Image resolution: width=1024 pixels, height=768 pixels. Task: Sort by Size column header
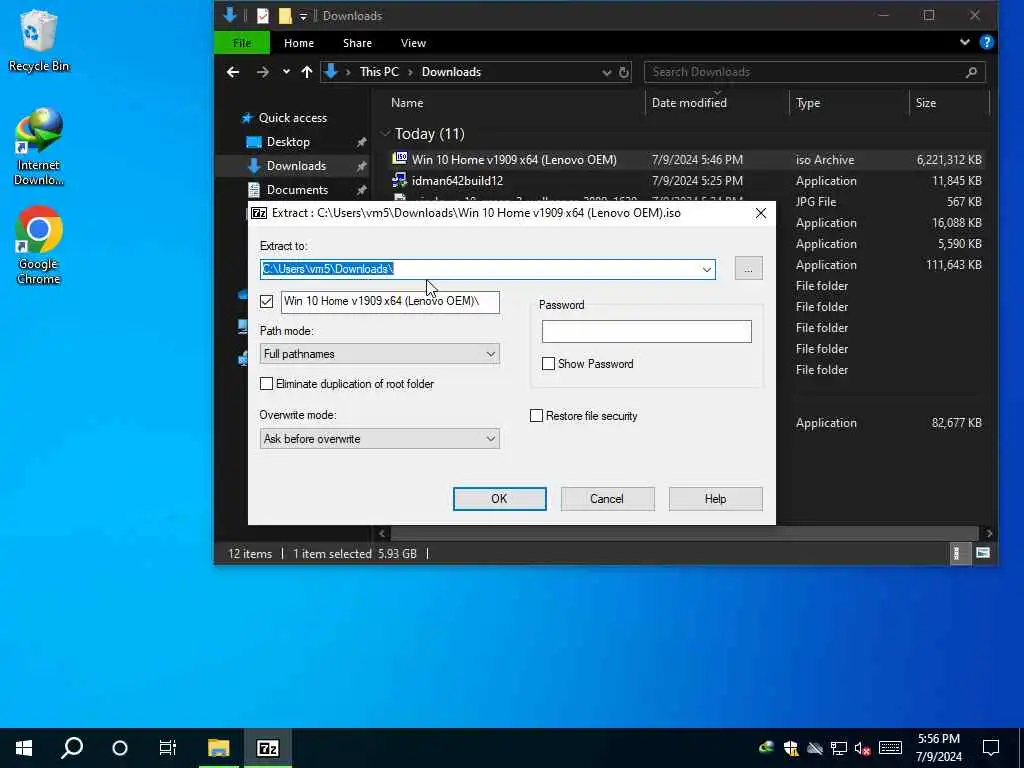925,103
